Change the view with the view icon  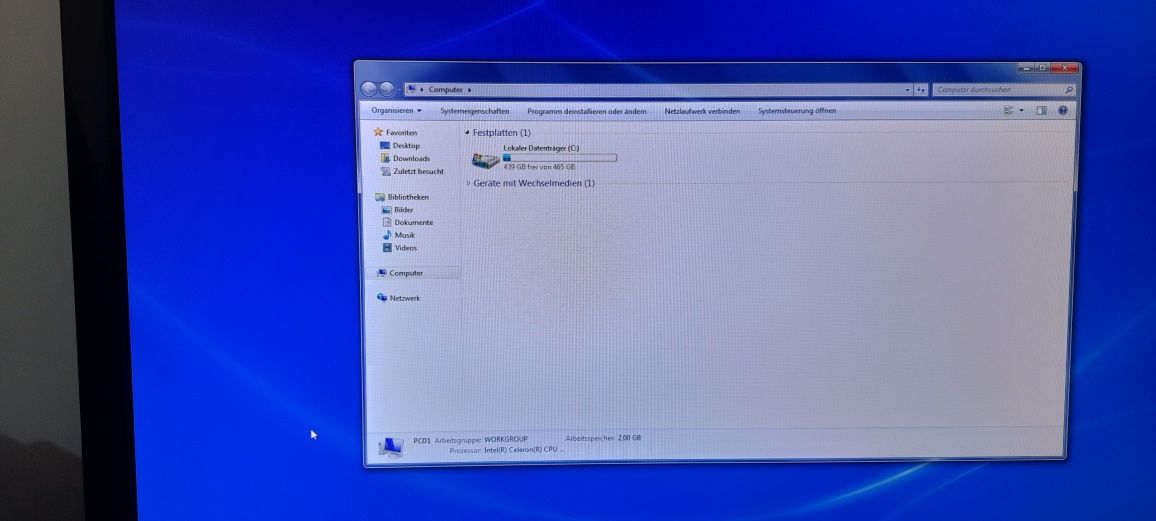pyautogui.click(x=1009, y=111)
